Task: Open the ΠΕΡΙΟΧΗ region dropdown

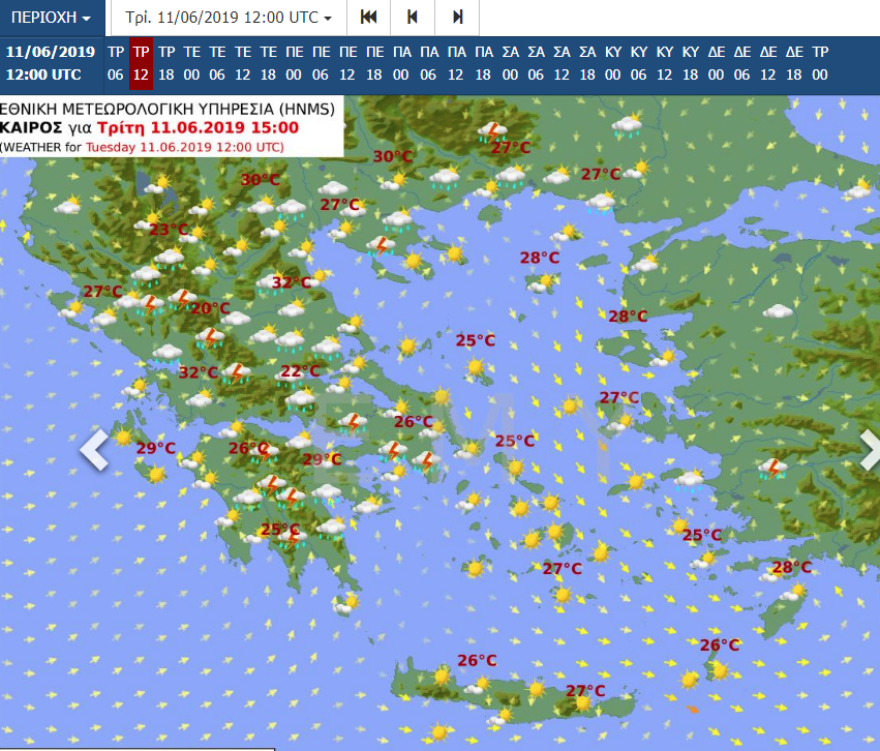Action: point(51,18)
